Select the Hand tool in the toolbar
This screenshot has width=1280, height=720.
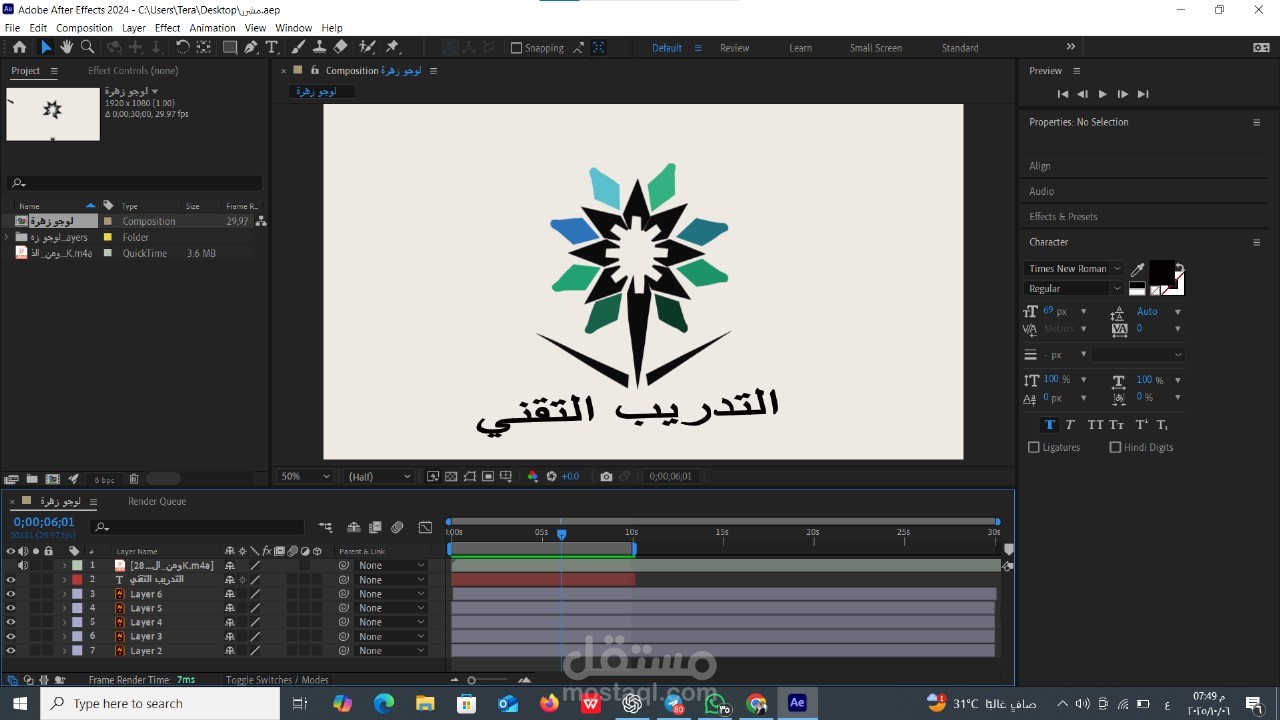[x=66, y=47]
